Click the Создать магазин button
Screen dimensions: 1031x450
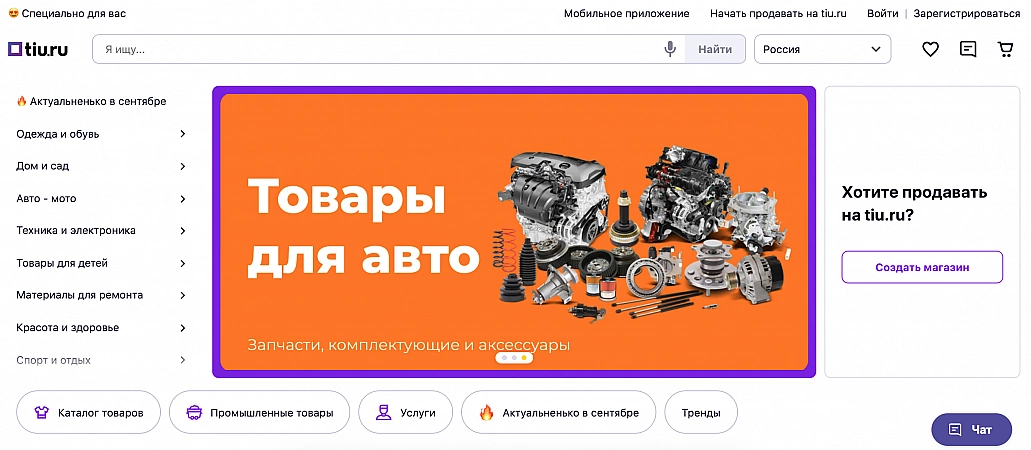[922, 267]
